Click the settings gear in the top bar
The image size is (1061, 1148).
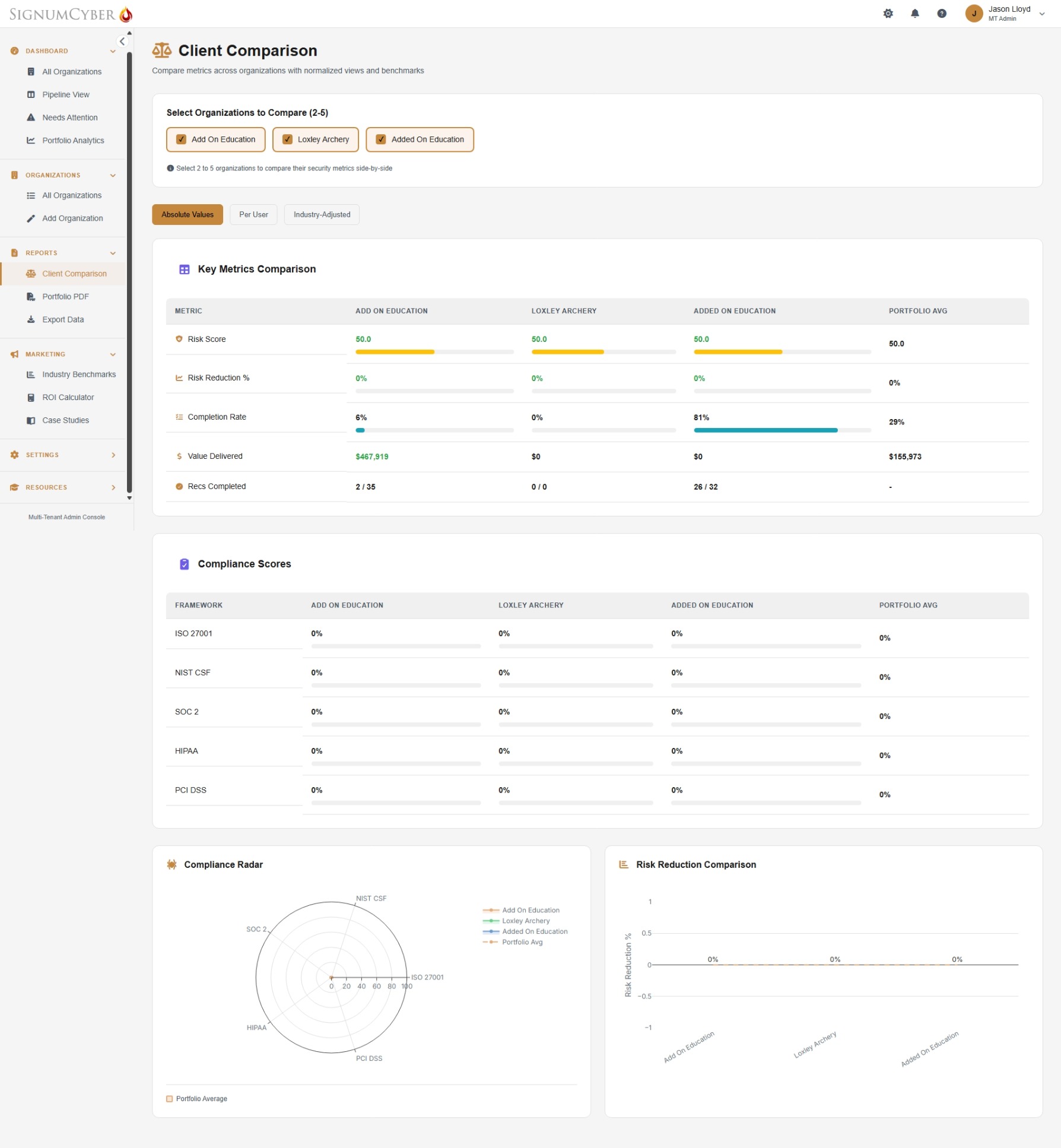[888, 13]
